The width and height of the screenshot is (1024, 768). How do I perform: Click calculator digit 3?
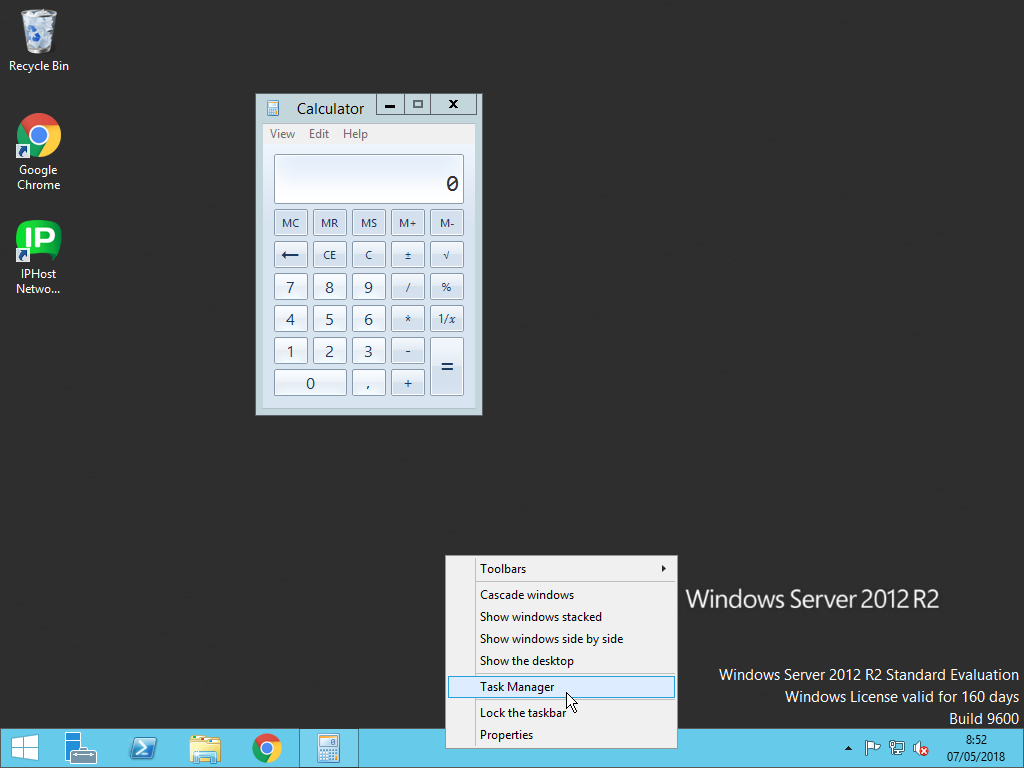(x=369, y=351)
